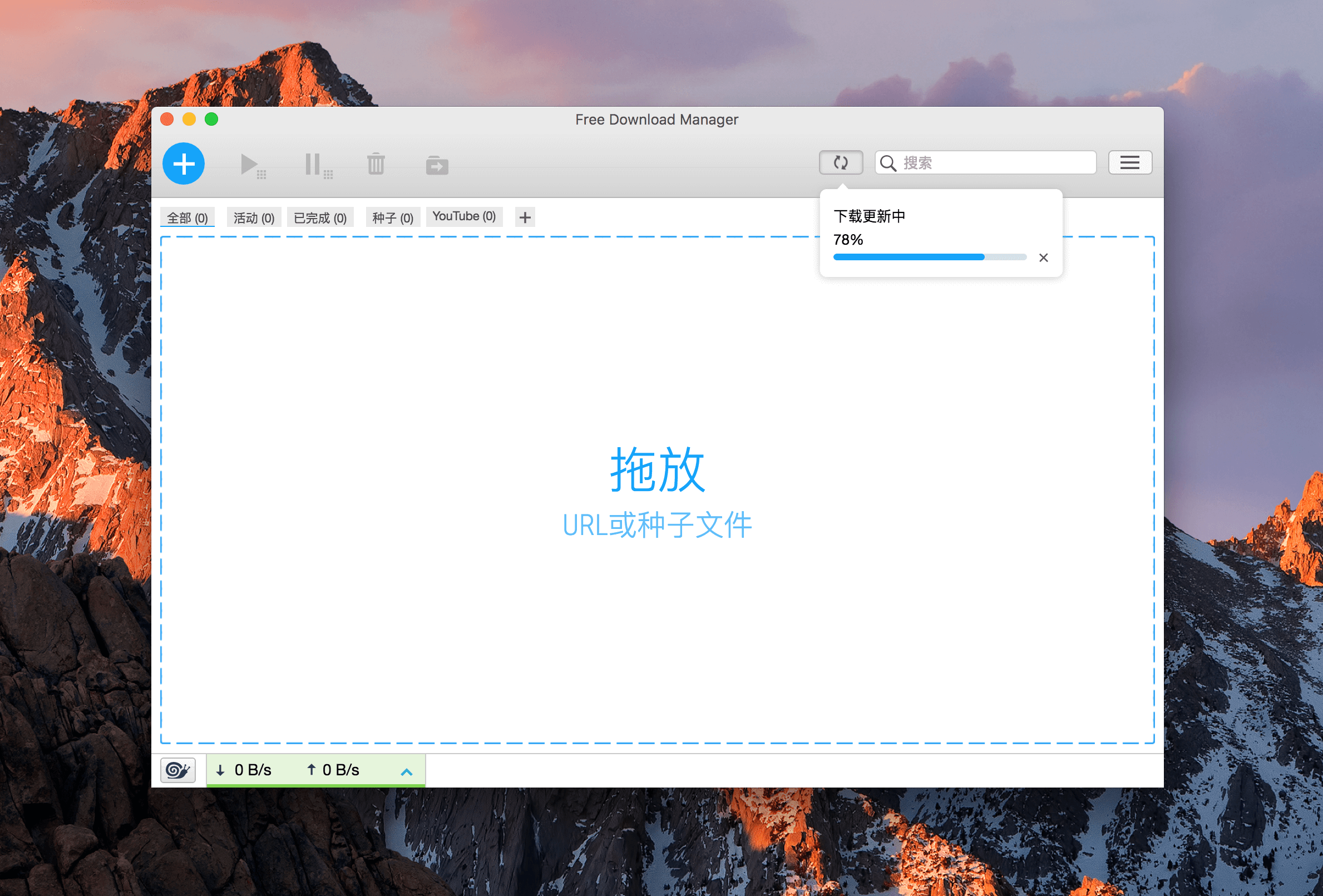Viewport: 1323px width, 896px height.
Task: Click the blue add download button
Action: [x=183, y=164]
